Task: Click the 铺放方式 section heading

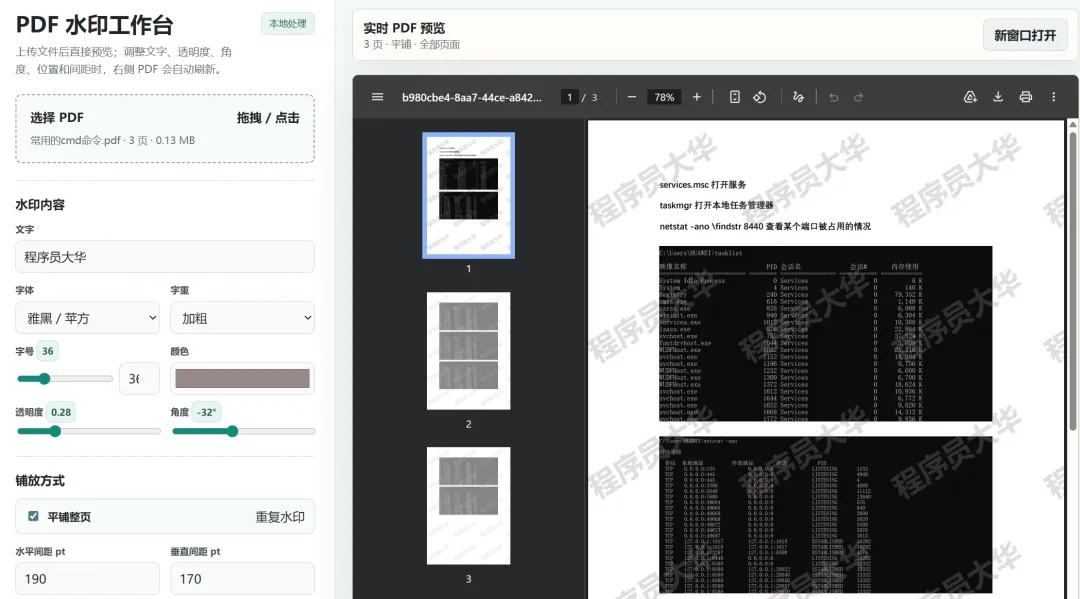Action: click(40, 481)
